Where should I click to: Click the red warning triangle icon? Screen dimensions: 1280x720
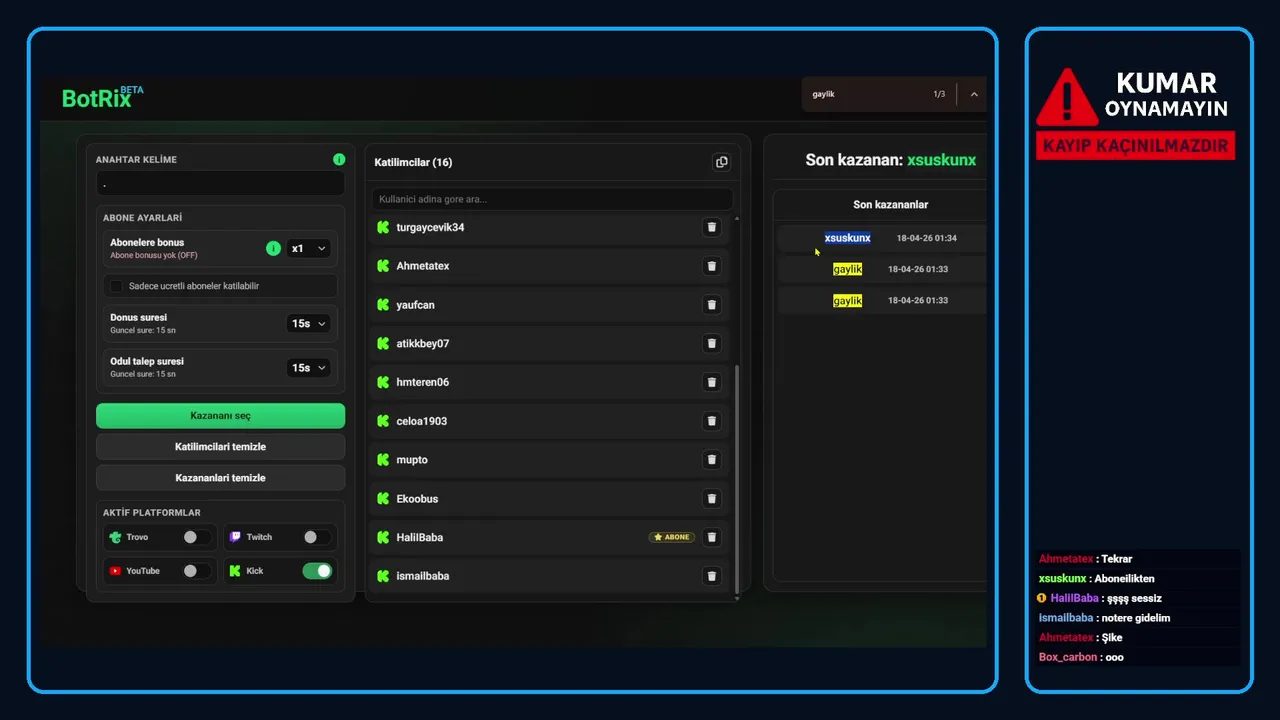(1067, 97)
